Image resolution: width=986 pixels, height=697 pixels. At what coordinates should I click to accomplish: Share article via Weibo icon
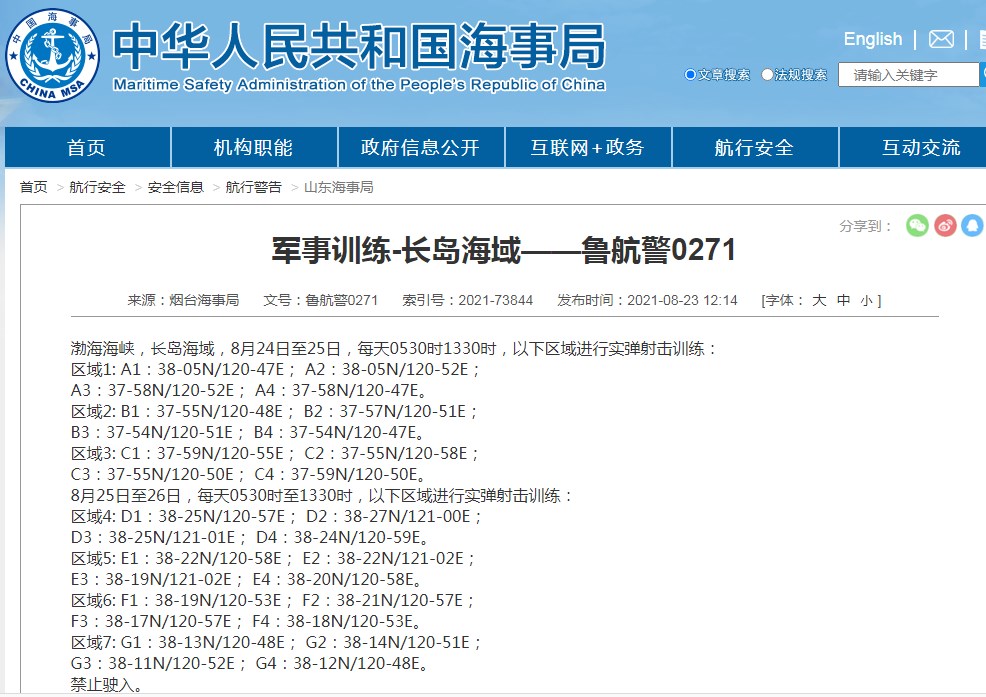(945, 225)
